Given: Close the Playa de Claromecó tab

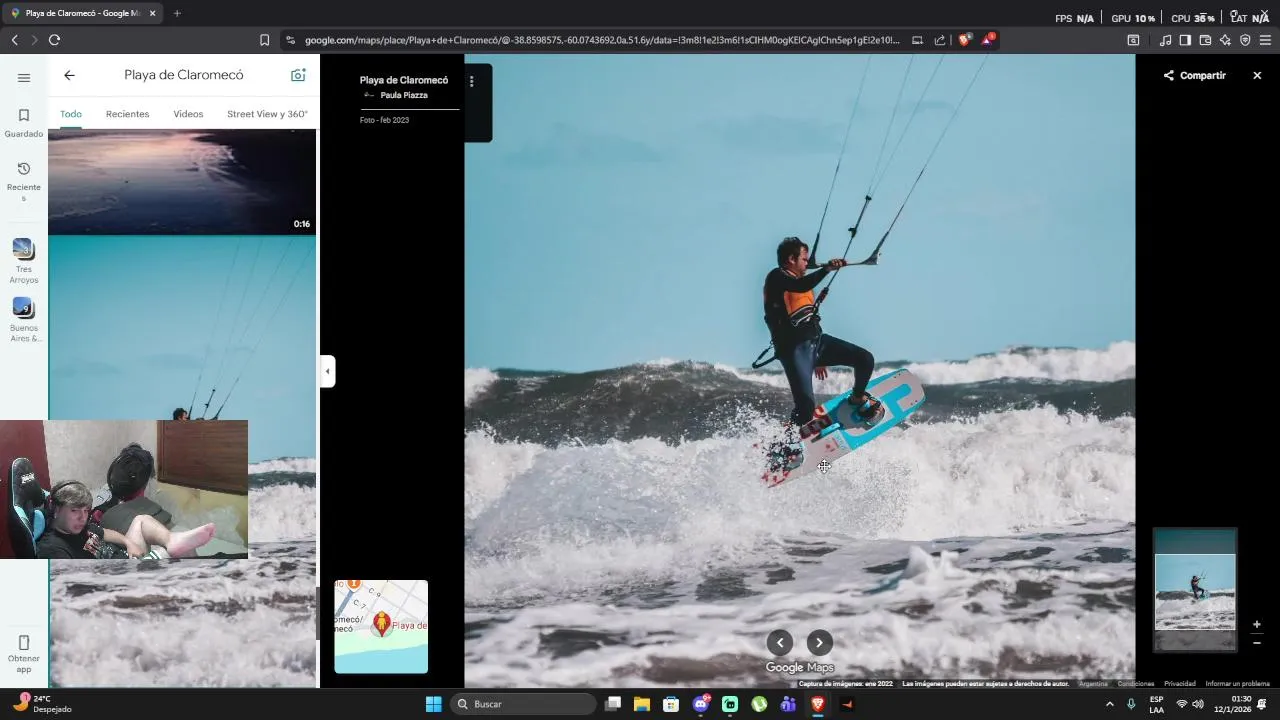Looking at the screenshot, I should [153, 13].
